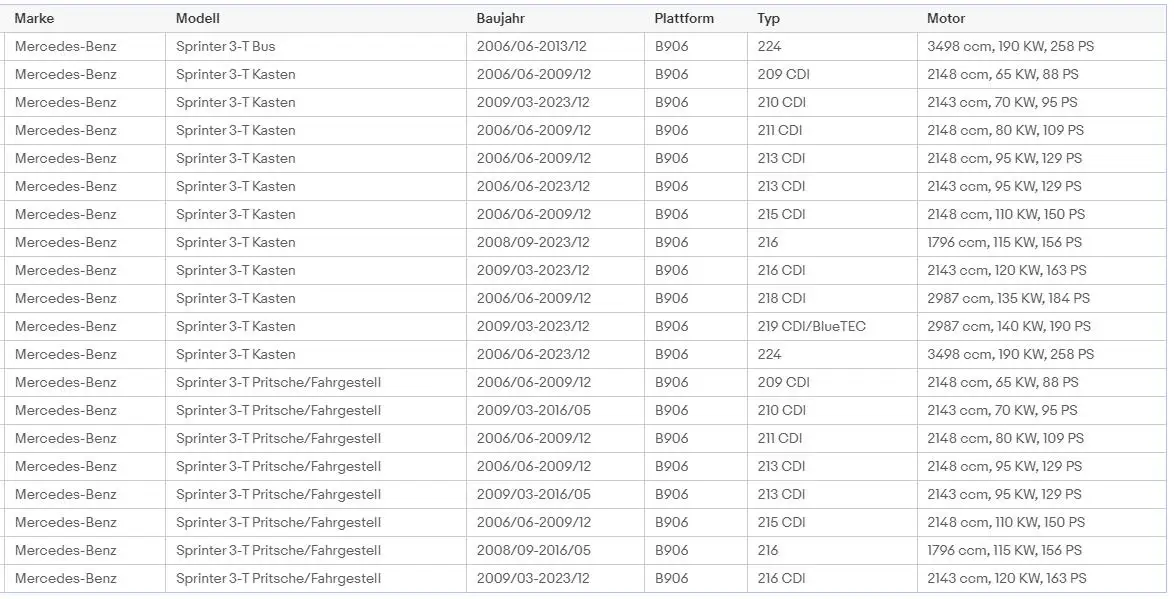This screenshot has height=599, width=1174.
Task: Click the Baujahr column header
Action: coord(500,18)
